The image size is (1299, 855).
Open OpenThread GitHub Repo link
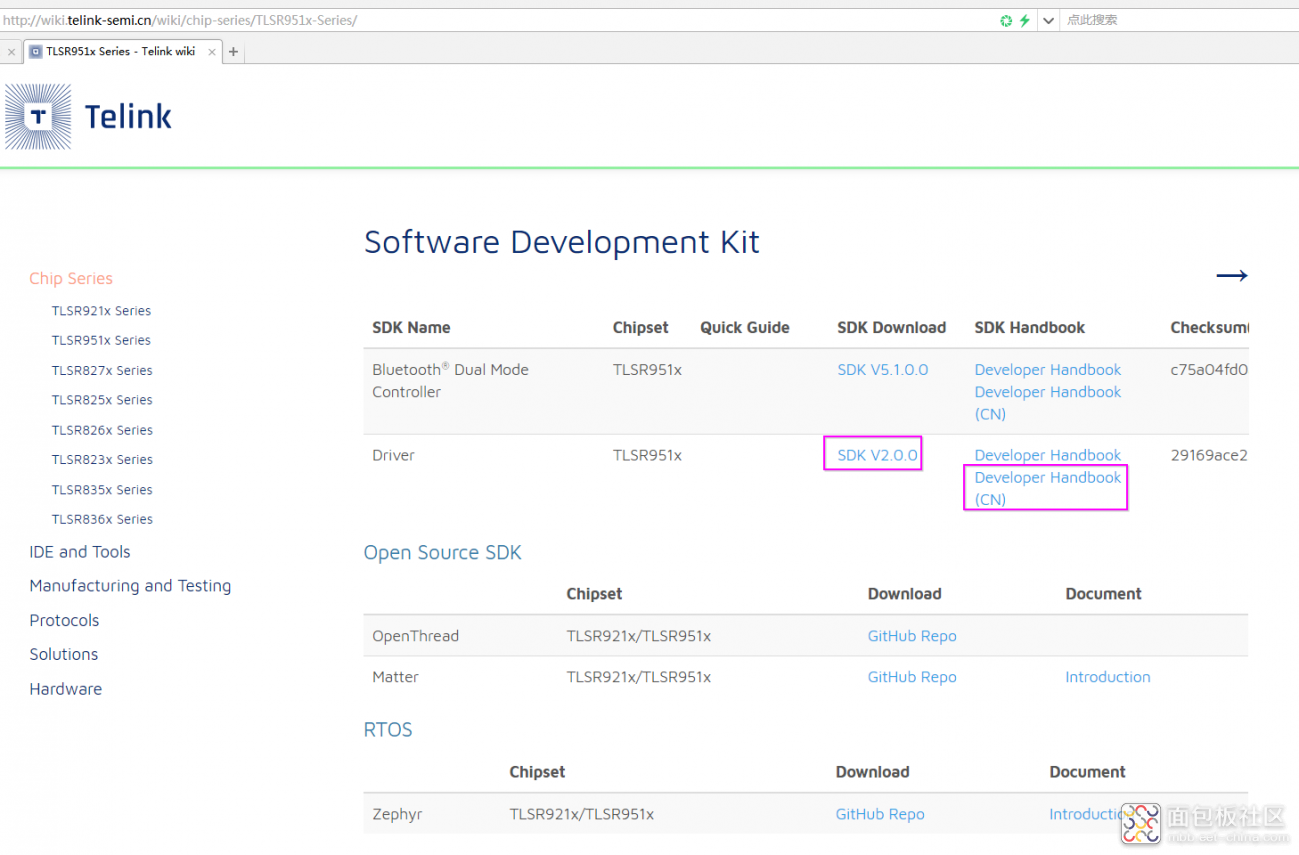(912, 636)
